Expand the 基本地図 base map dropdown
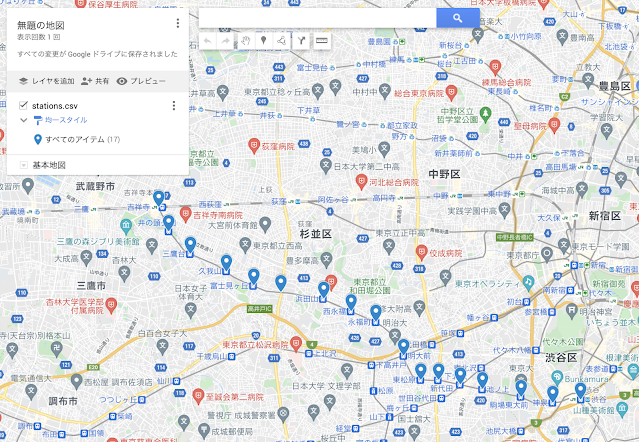639x442 pixels. (x=24, y=165)
